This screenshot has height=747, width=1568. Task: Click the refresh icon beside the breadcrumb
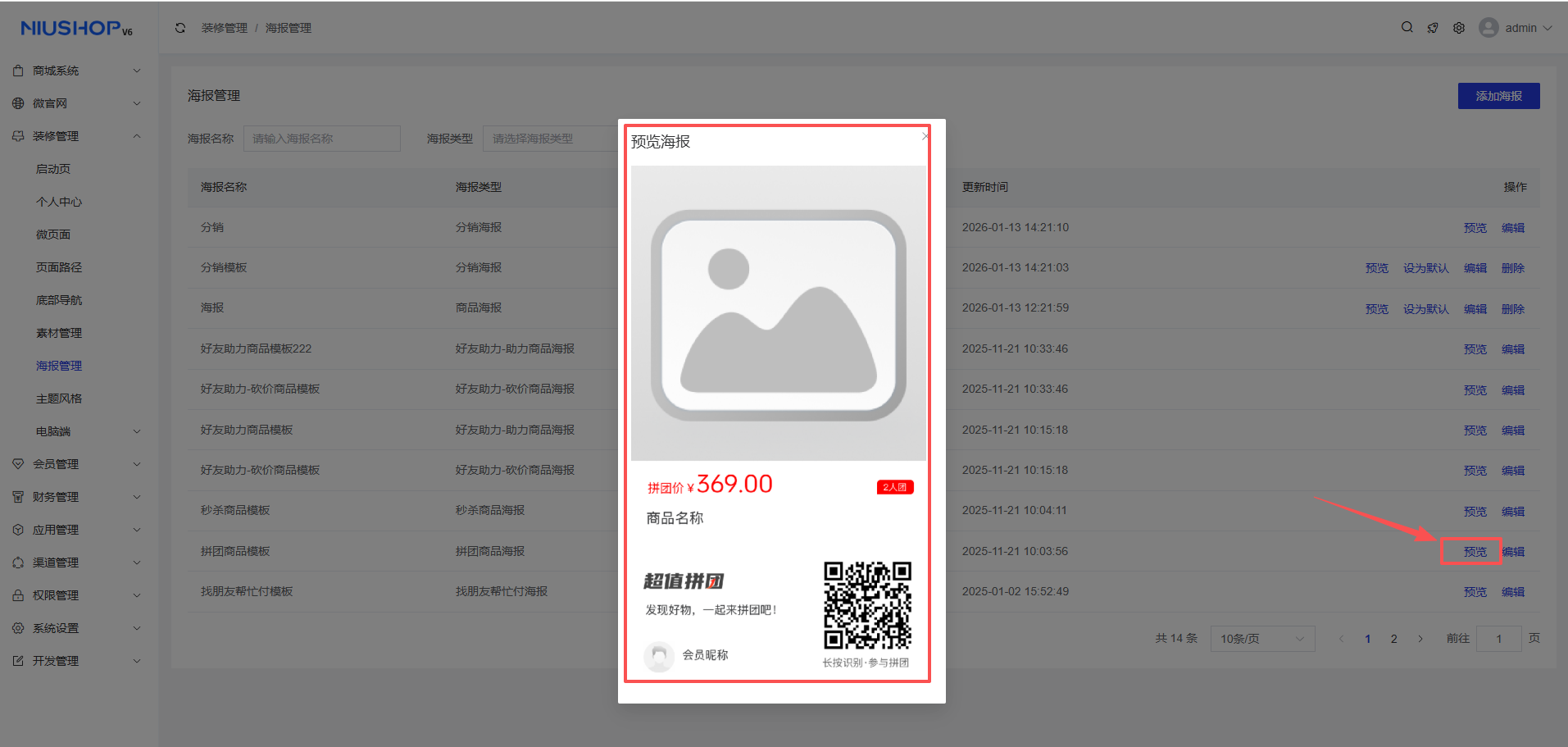click(180, 28)
